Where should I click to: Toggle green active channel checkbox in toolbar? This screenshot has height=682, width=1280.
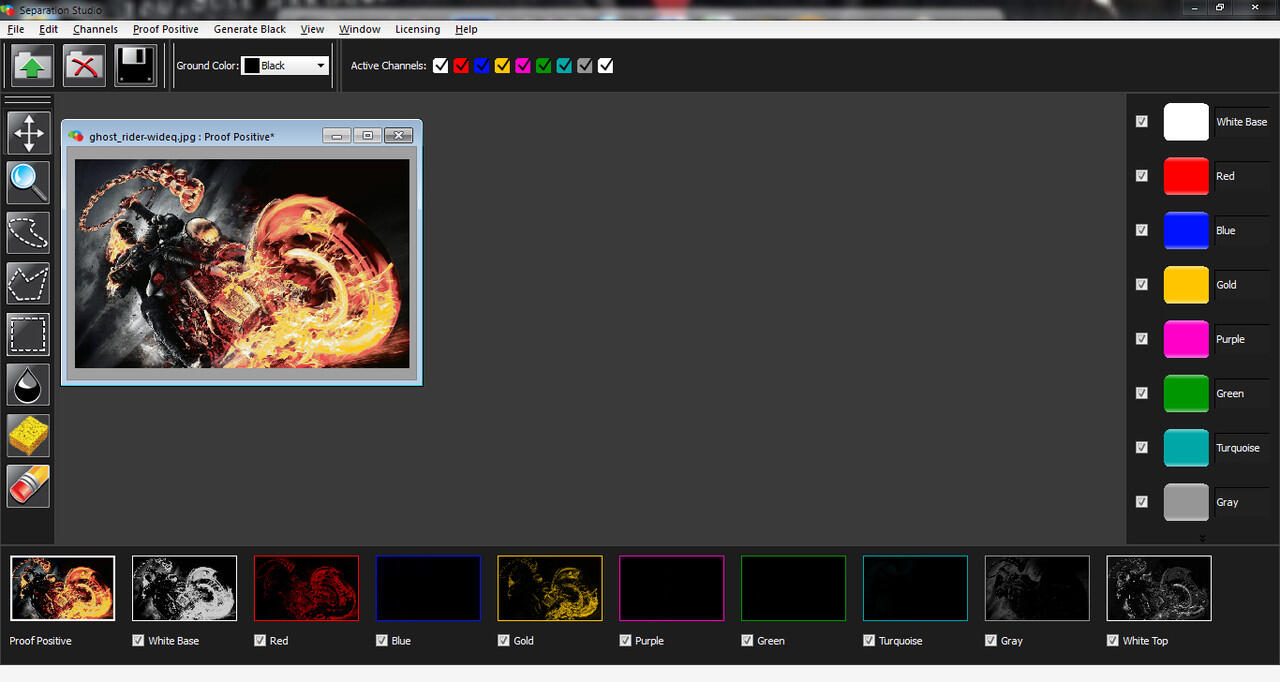tap(543, 66)
